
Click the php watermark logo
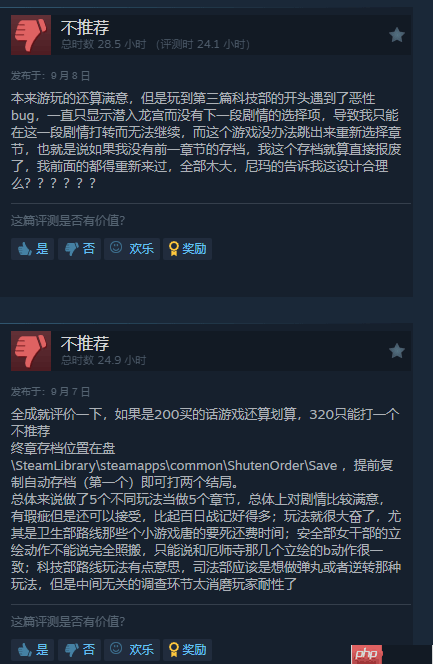(366, 654)
